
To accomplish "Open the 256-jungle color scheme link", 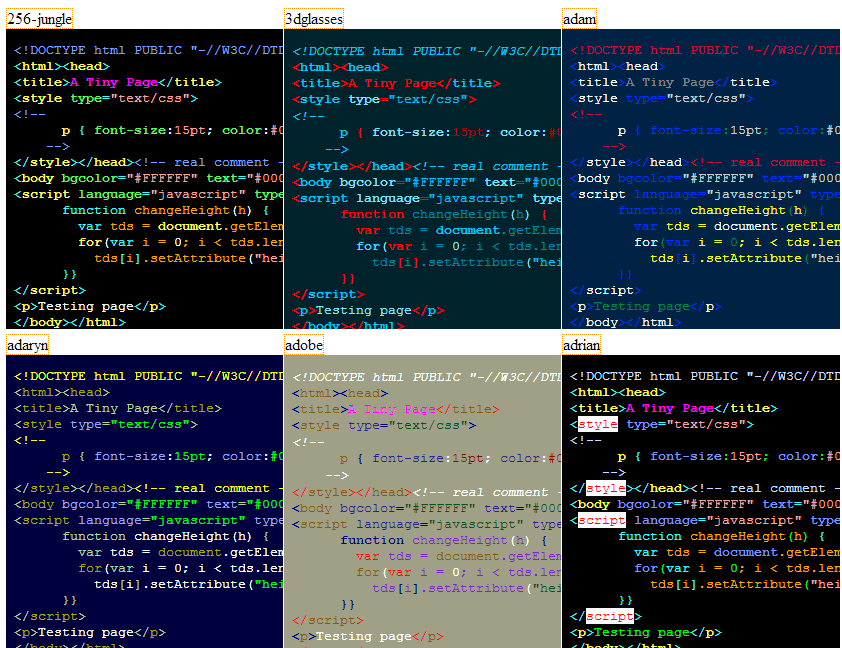I will click(x=38, y=17).
